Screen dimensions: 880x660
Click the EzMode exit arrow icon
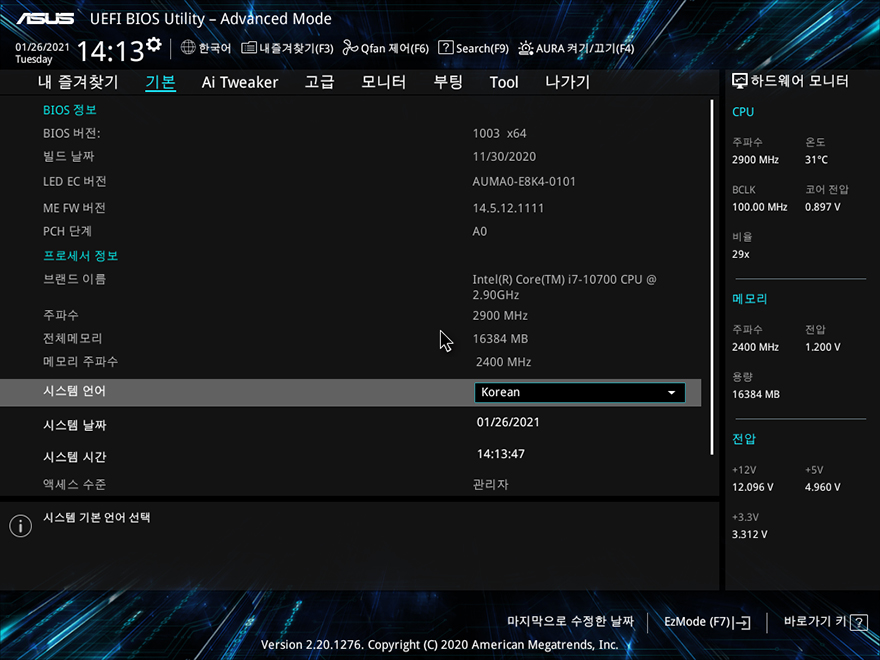click(741, 622)
